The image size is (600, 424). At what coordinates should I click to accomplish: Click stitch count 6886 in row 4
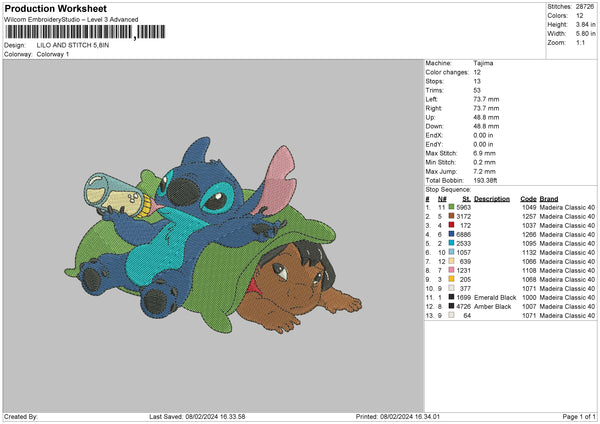click(463, 234)
